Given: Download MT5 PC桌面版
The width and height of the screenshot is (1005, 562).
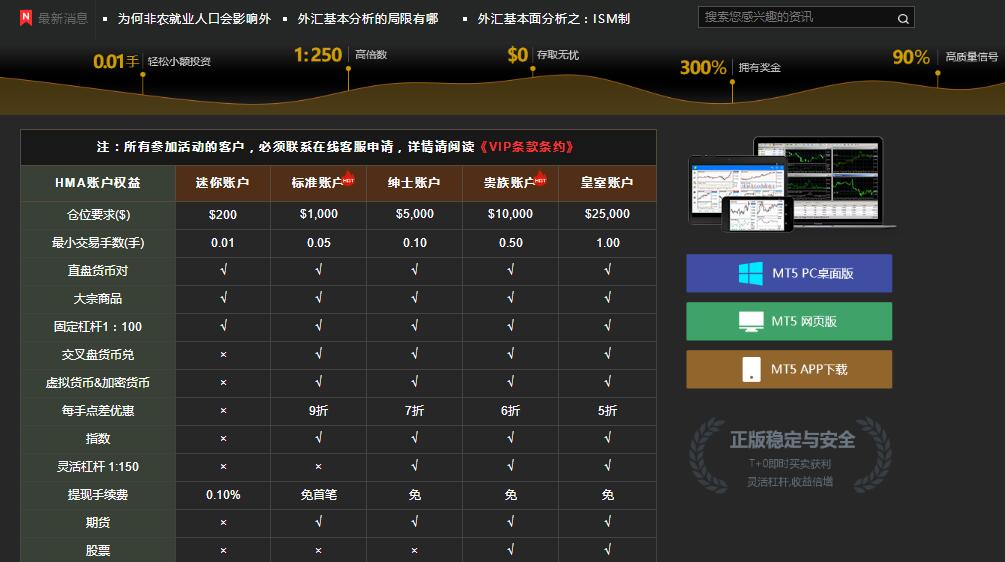Looking at the screenshot, I should tap(789, 273).
